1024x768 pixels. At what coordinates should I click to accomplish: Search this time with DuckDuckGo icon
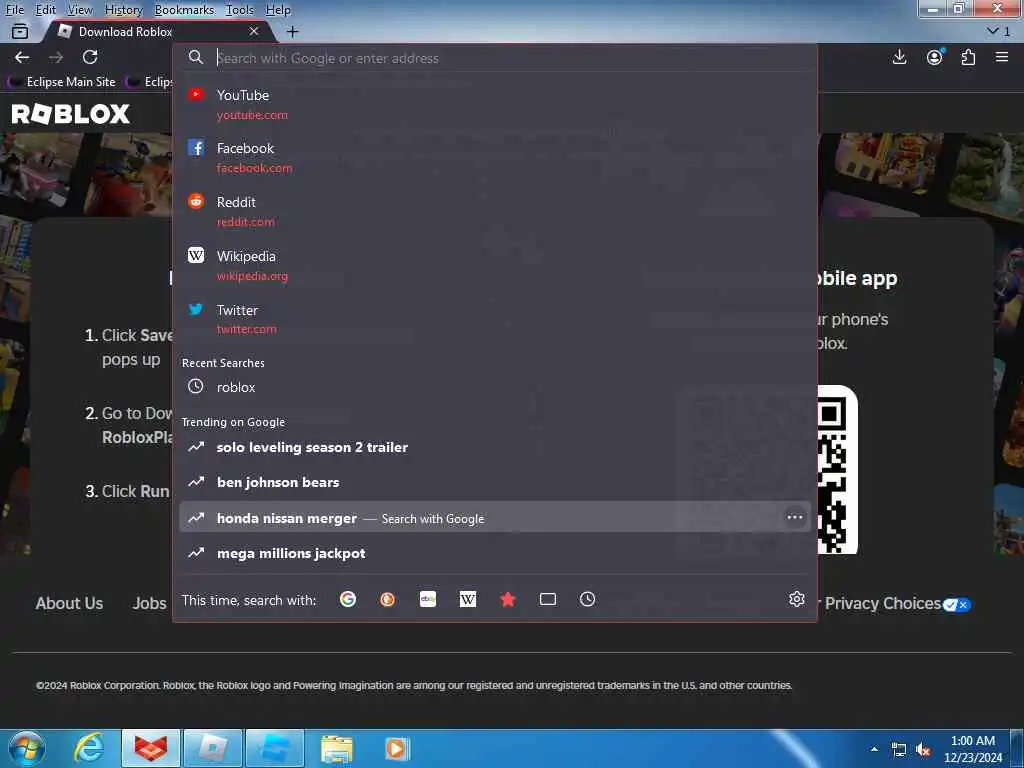pyautogui.click(x=387, y=599)
